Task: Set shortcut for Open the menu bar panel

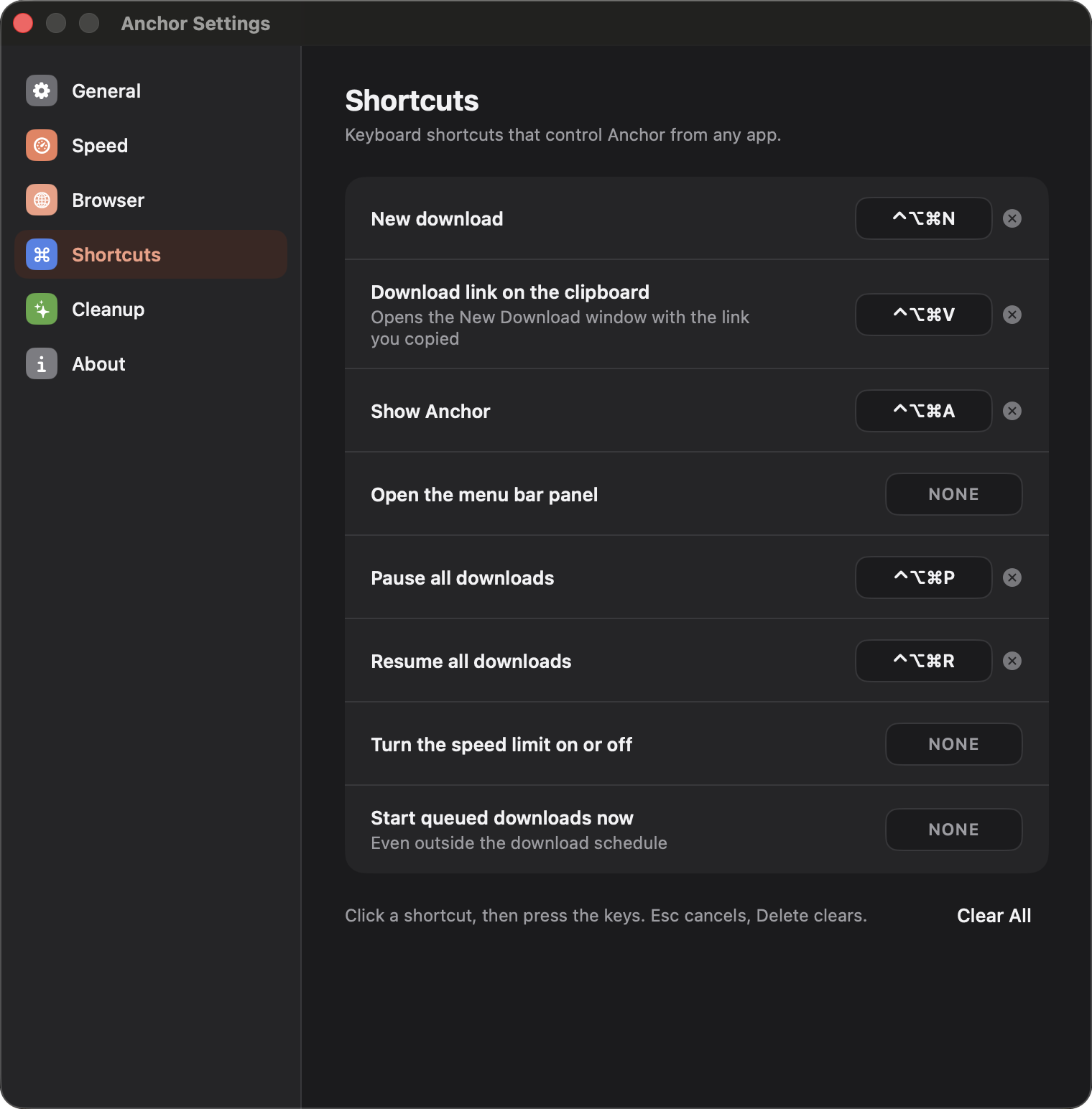Action: (x=954, y=494)
